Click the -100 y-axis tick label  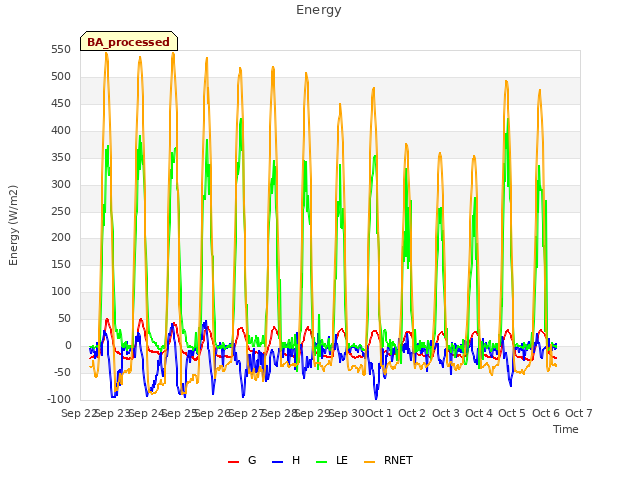[x=59, y=399]
